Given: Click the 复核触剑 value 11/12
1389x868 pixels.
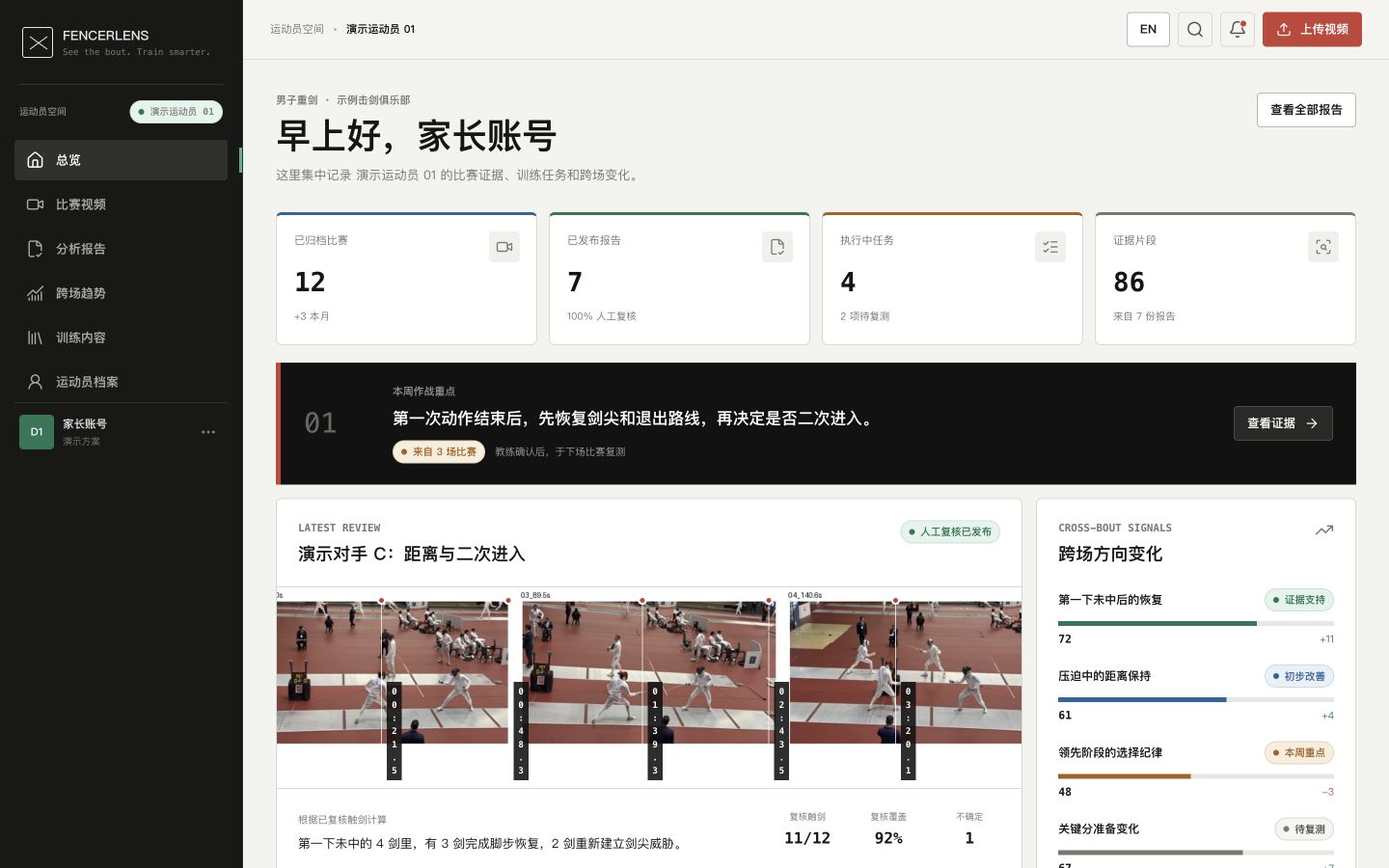Looking at the screenshot, I should [807, 838].
